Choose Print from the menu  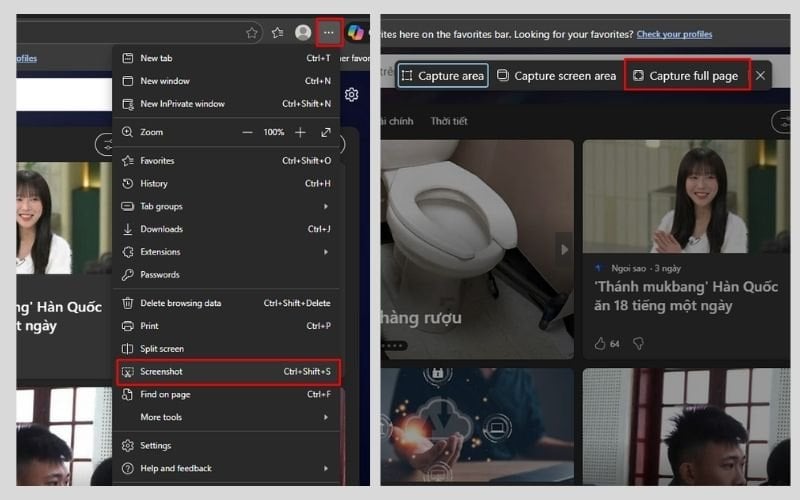[x=227, y=326]
